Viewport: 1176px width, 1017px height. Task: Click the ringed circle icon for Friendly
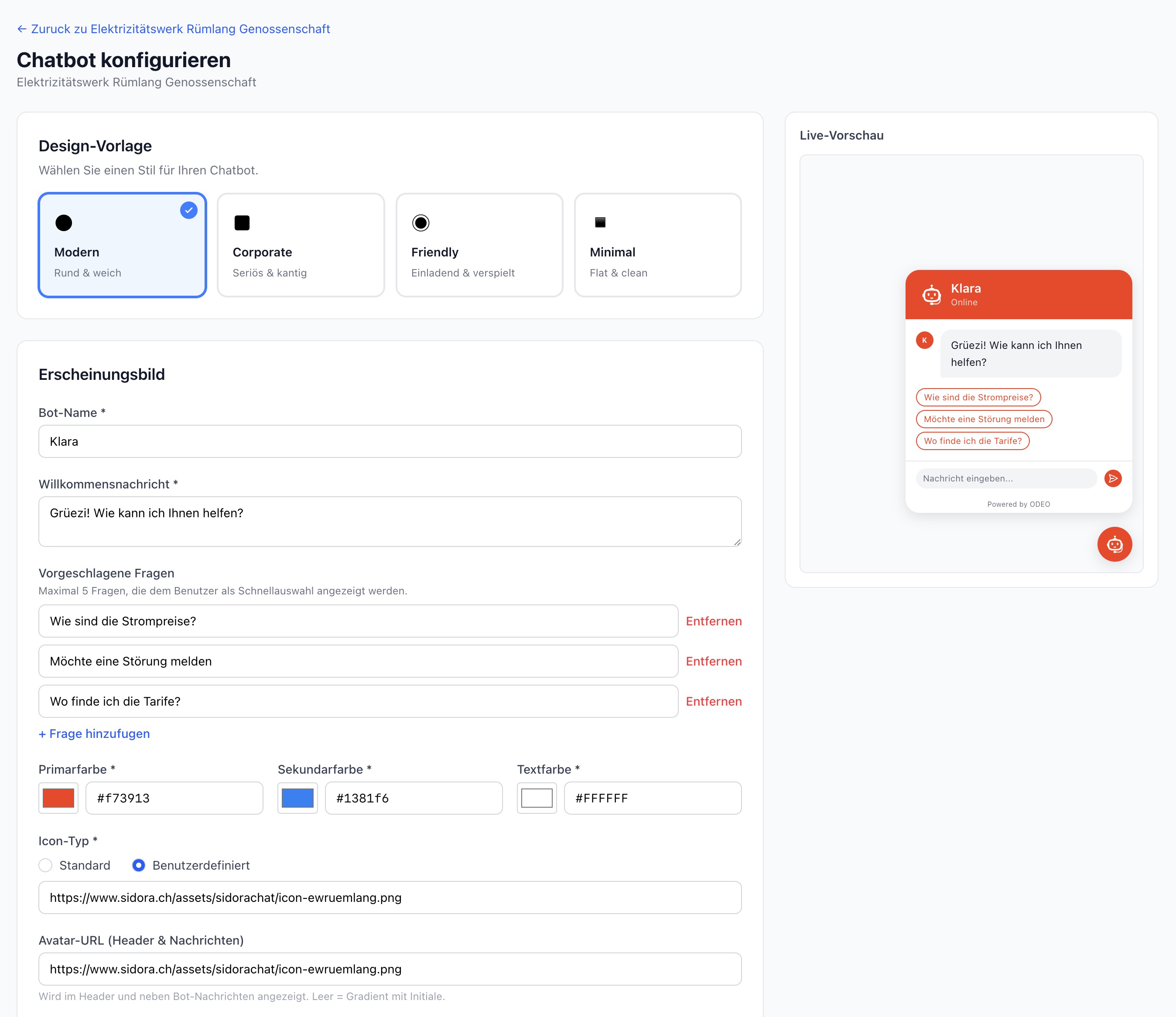pos(420,222)
